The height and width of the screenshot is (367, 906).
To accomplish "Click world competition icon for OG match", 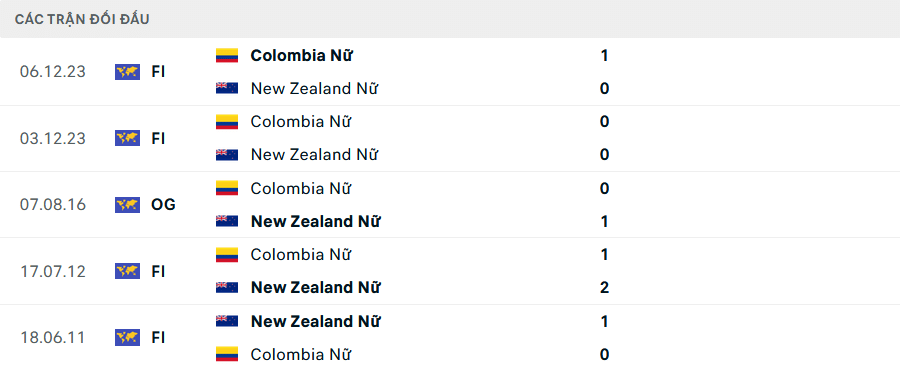I will click(128, 205).
